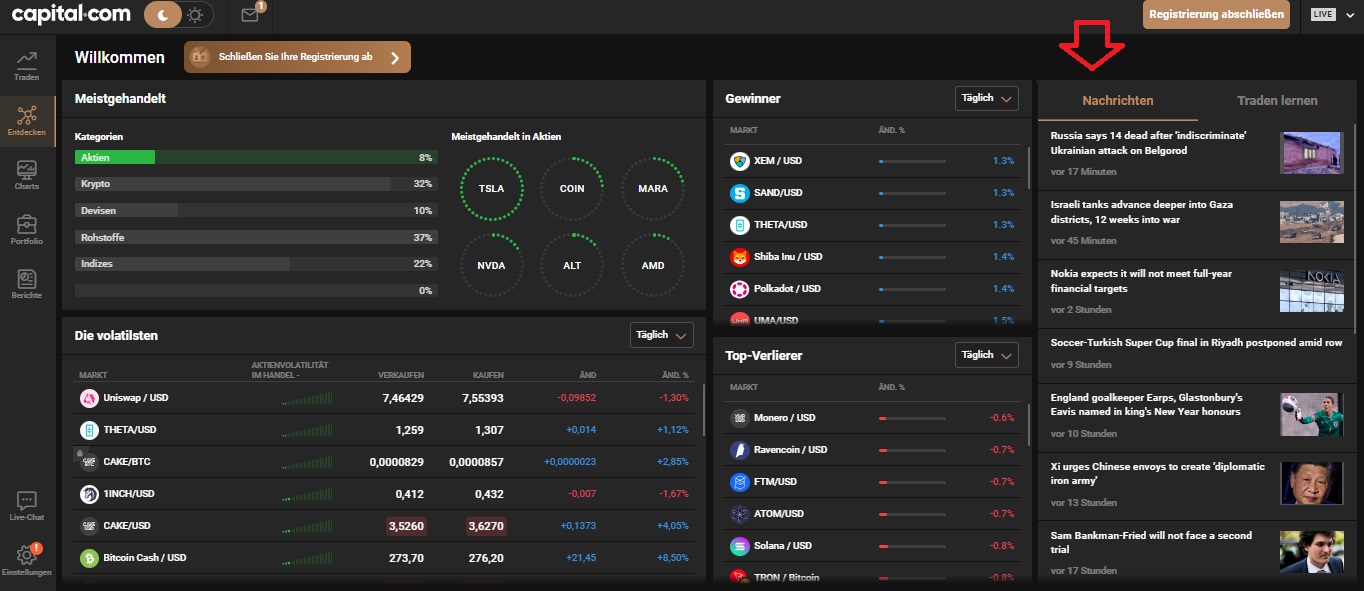Open the mail inbox envelope icon
The width and height of the screenshot is (1364, 591).
pyautogui.click(x=250, y=15)
